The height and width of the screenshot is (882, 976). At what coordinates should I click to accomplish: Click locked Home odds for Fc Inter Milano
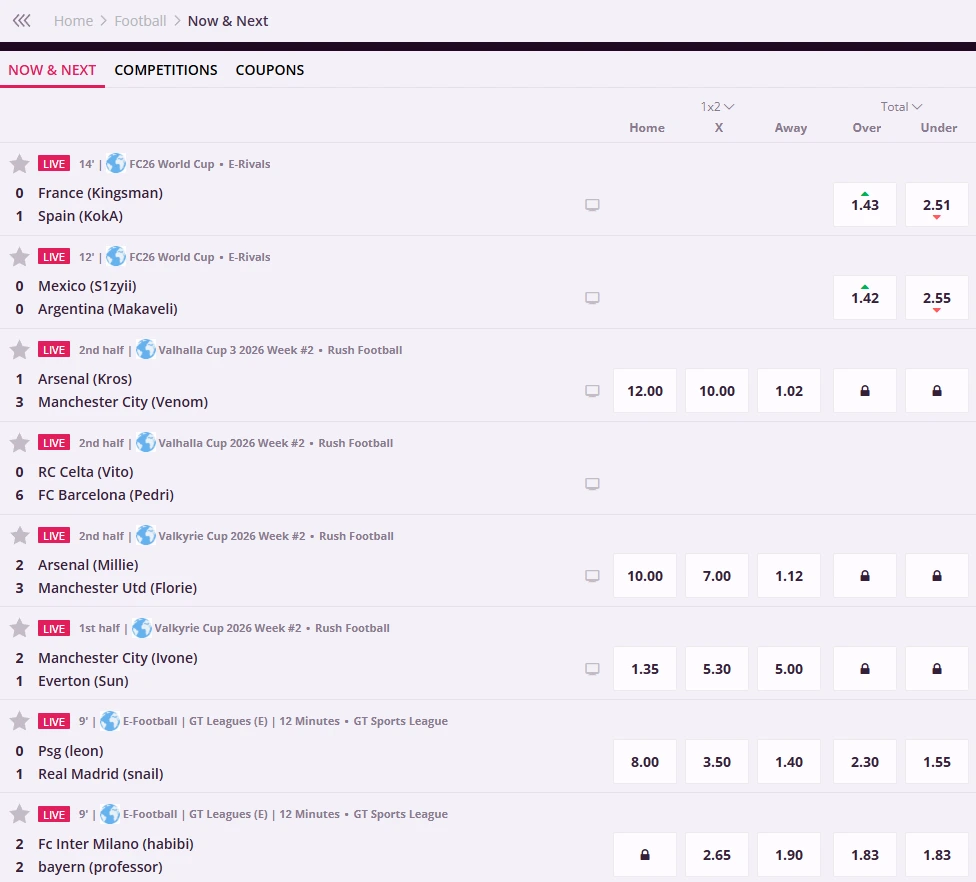click(x=645, y=855)
